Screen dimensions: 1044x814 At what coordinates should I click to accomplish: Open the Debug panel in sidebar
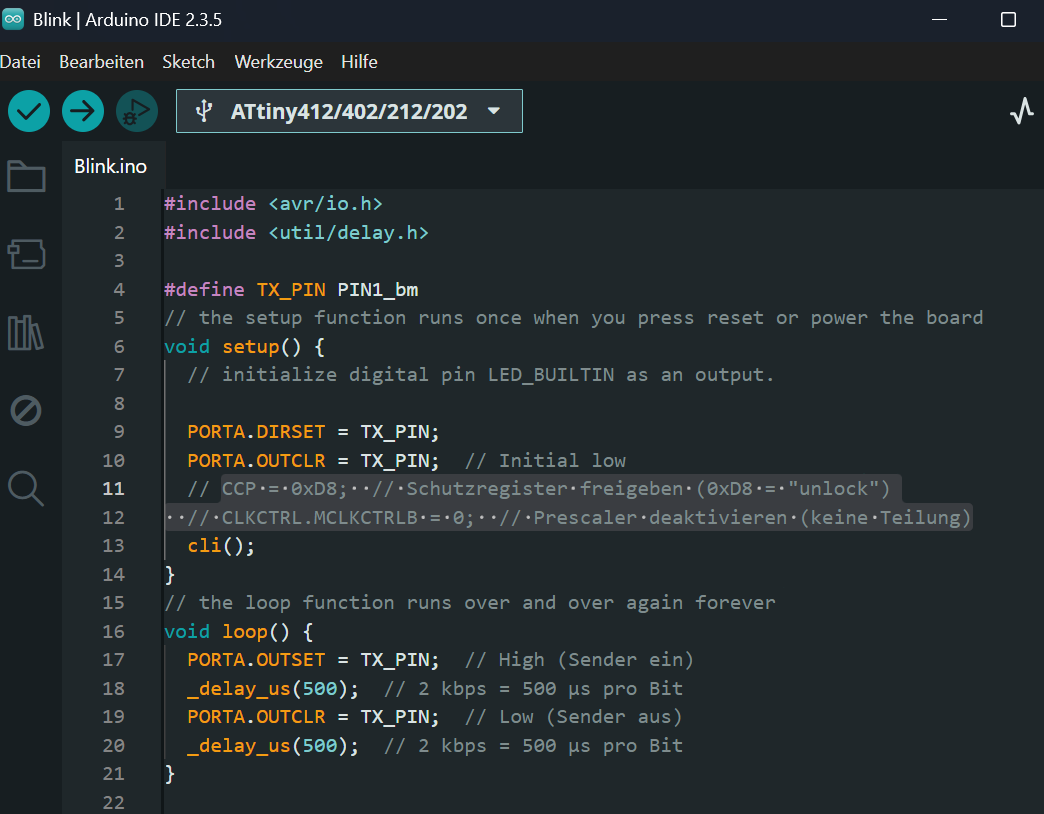point(26,410)
